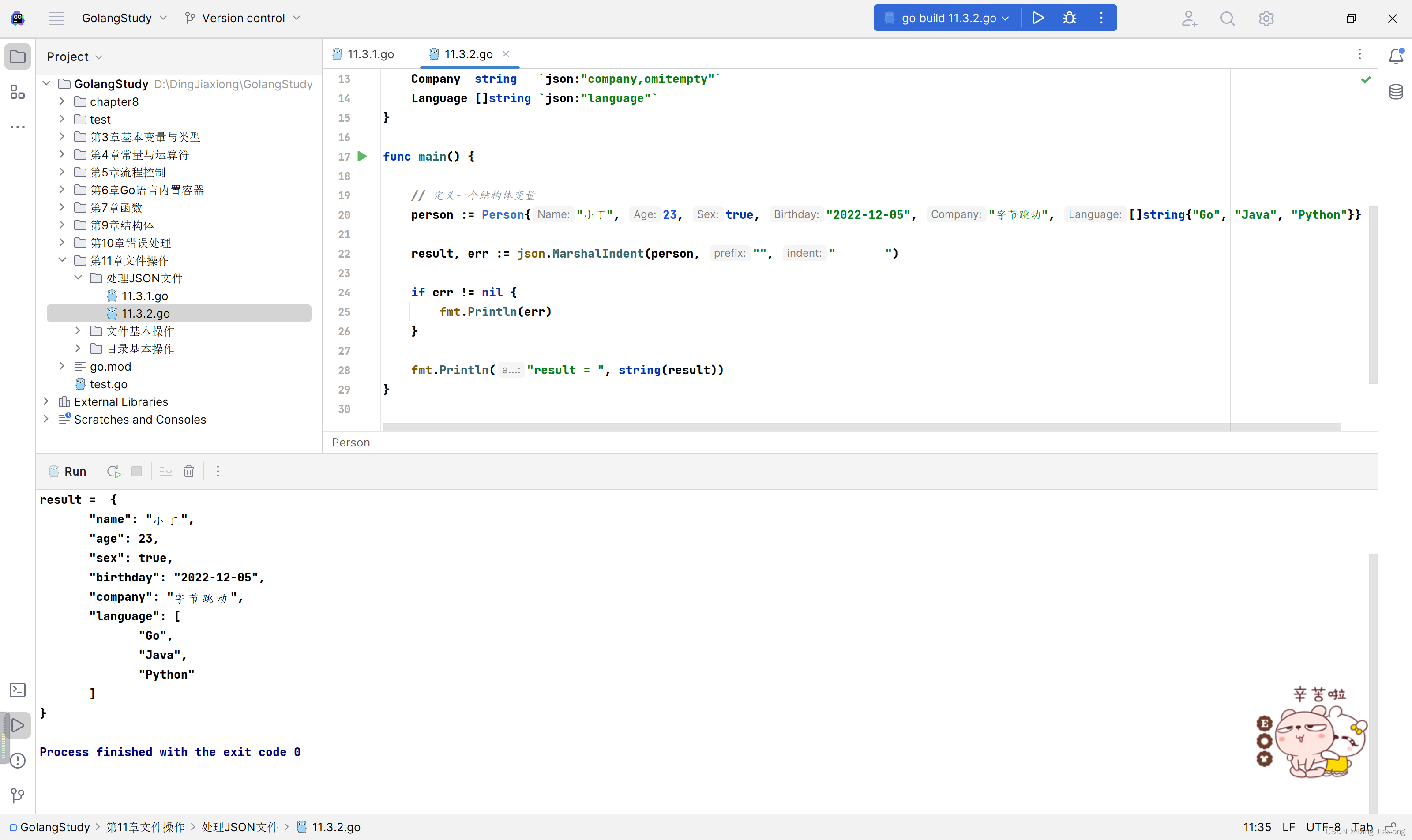This screenshot has height=840, width=1412.
Task: Expand the 文件基本操作 folder
Action: pos(78,330)
